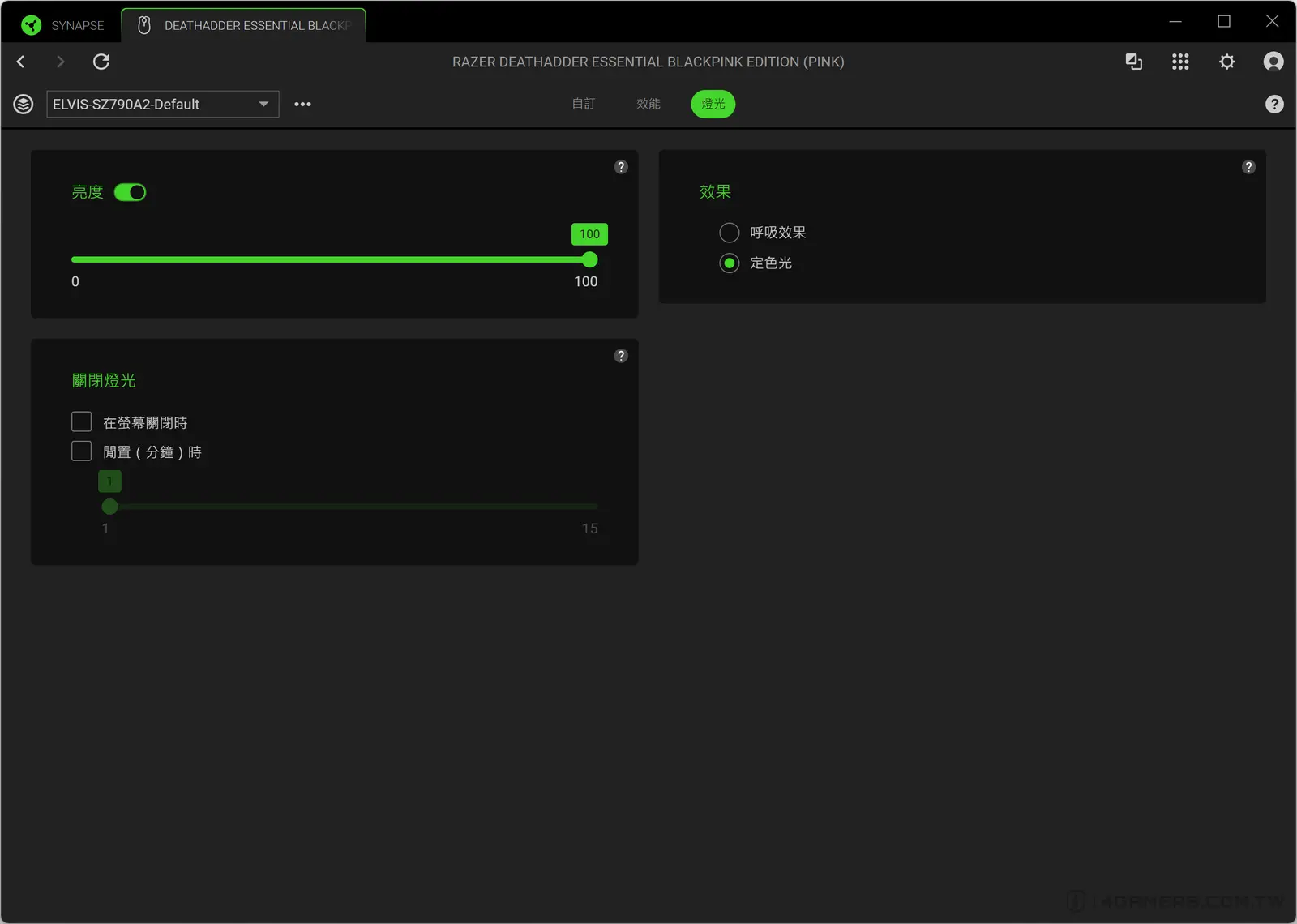This screenshot has height=924, width=1297.
Task: Click the brightness slider handle at 100
Action: tap(590, 259)
